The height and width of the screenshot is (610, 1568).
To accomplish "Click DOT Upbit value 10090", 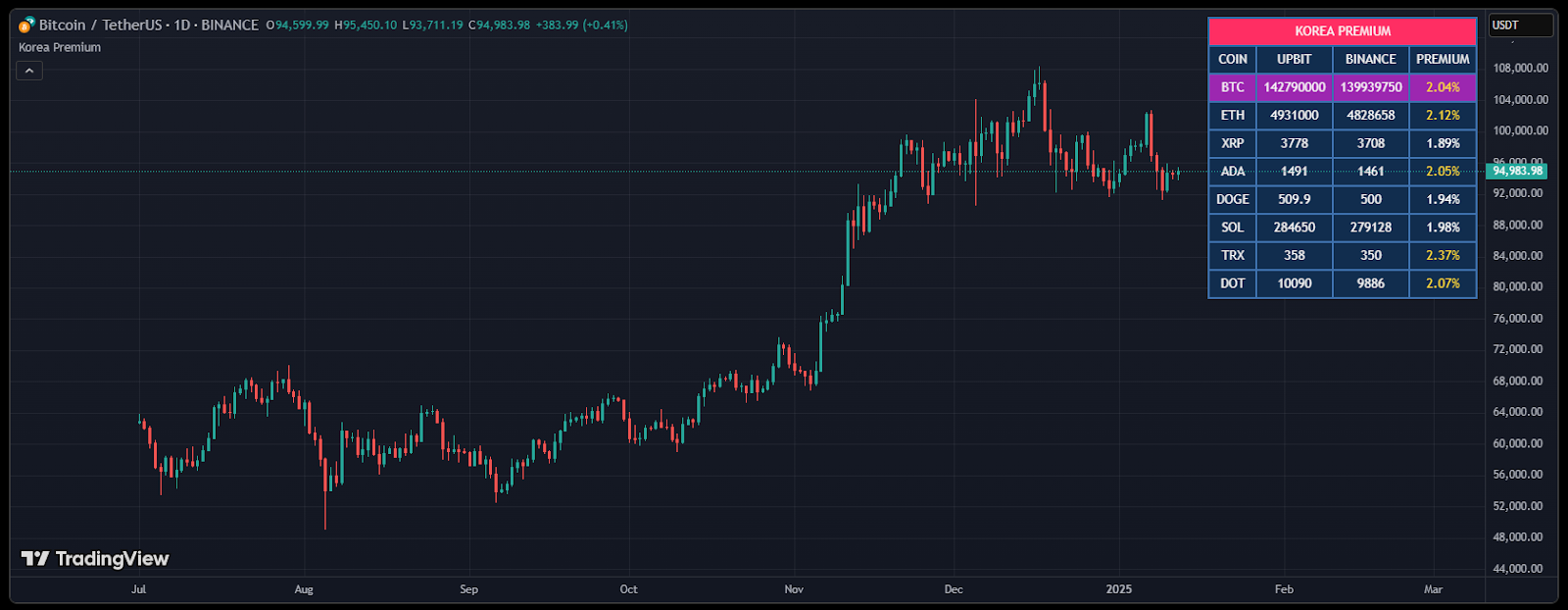I will (1295, 283).
